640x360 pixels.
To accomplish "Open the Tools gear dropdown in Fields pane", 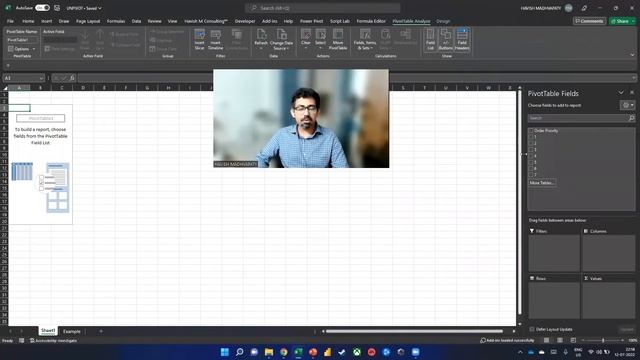I will pyautogui.click(x=627, y=105).
